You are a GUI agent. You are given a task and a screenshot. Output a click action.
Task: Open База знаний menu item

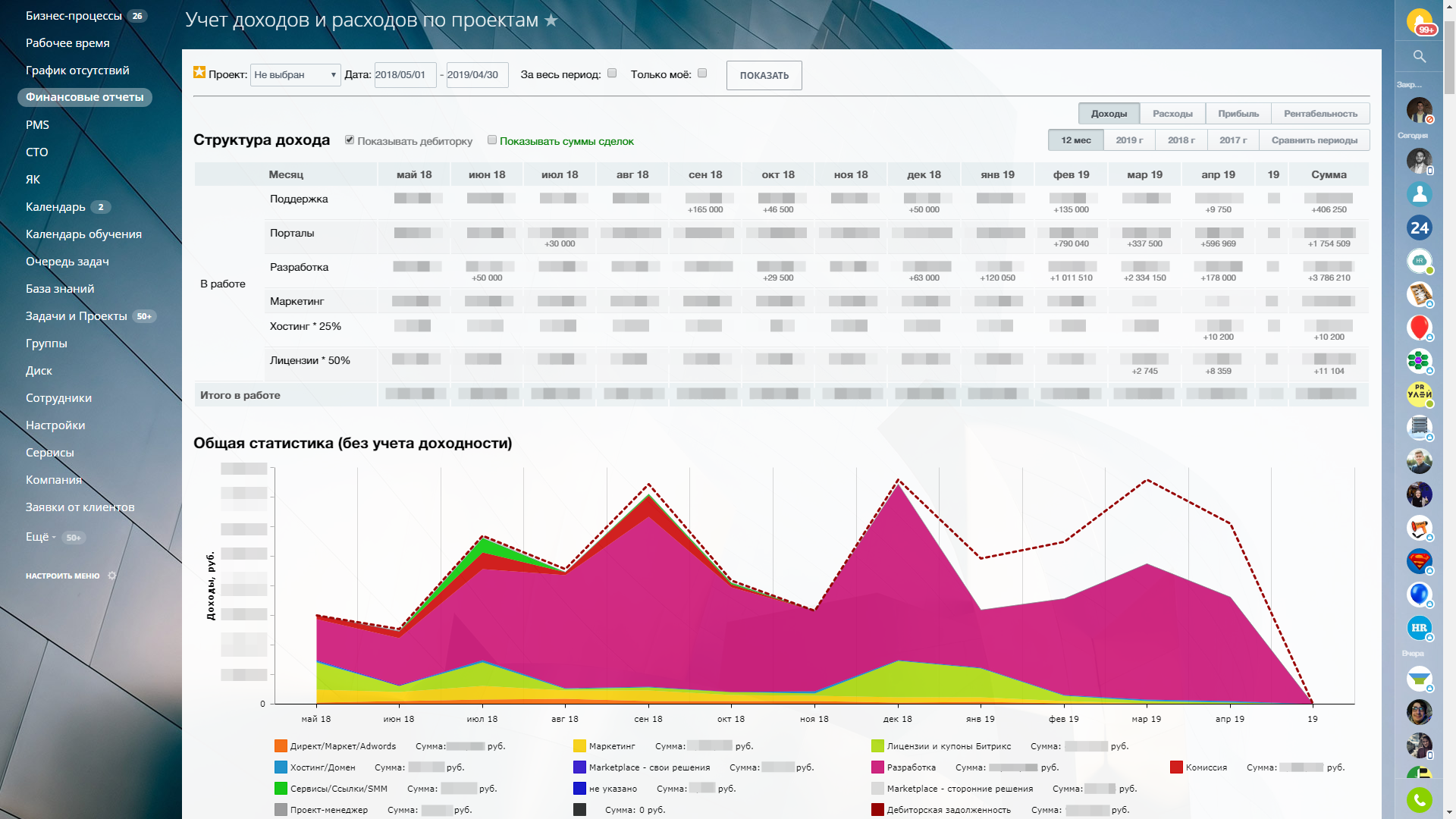60,289
